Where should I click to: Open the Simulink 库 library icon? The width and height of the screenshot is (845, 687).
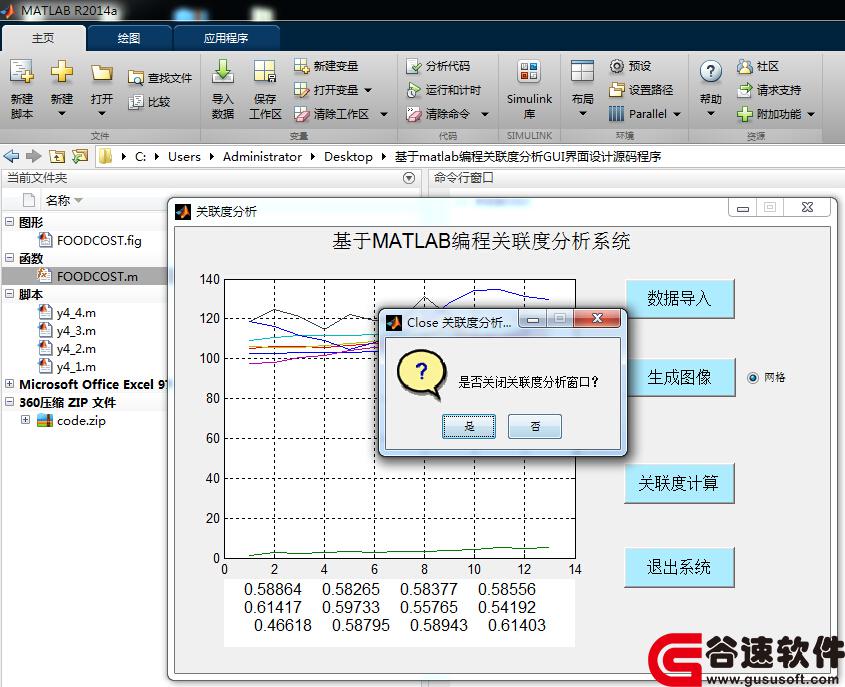click(529, 72)
